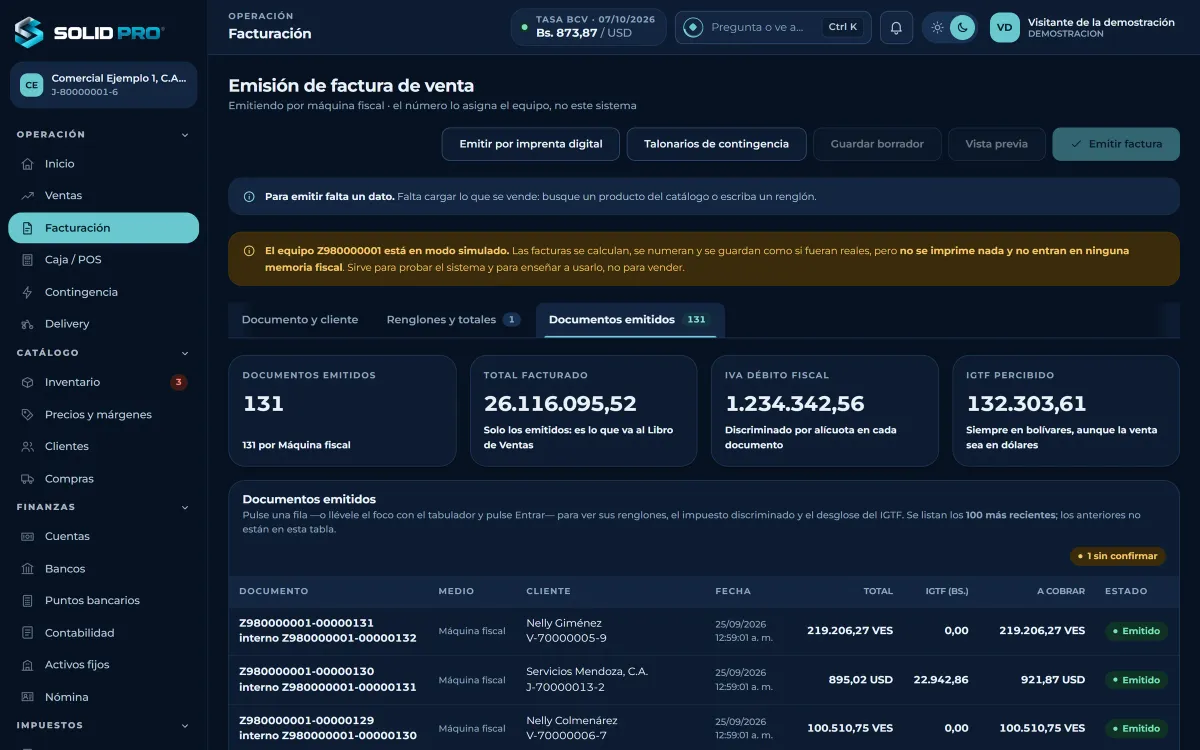Click the info icon in missing-data notice
The width and height of the screenshot is (1200, 750).
click(x=249, y=197)
